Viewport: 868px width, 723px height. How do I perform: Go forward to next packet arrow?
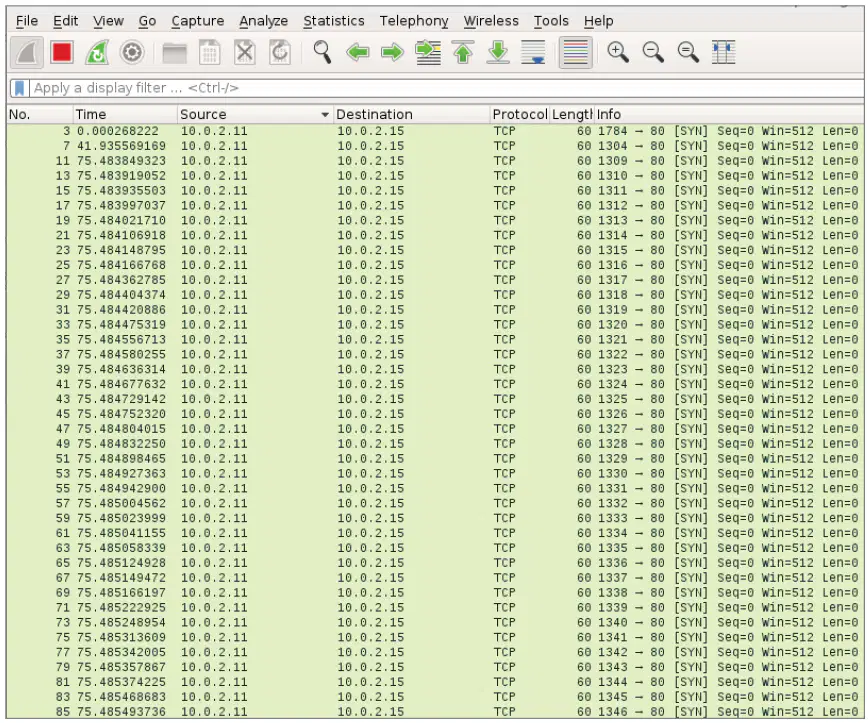(392, 53)
